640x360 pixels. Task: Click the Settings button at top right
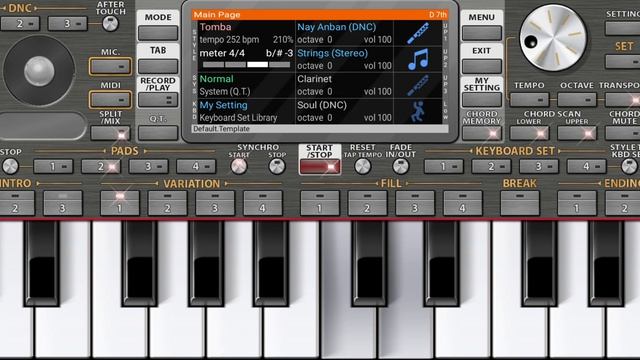click(623, 29)
